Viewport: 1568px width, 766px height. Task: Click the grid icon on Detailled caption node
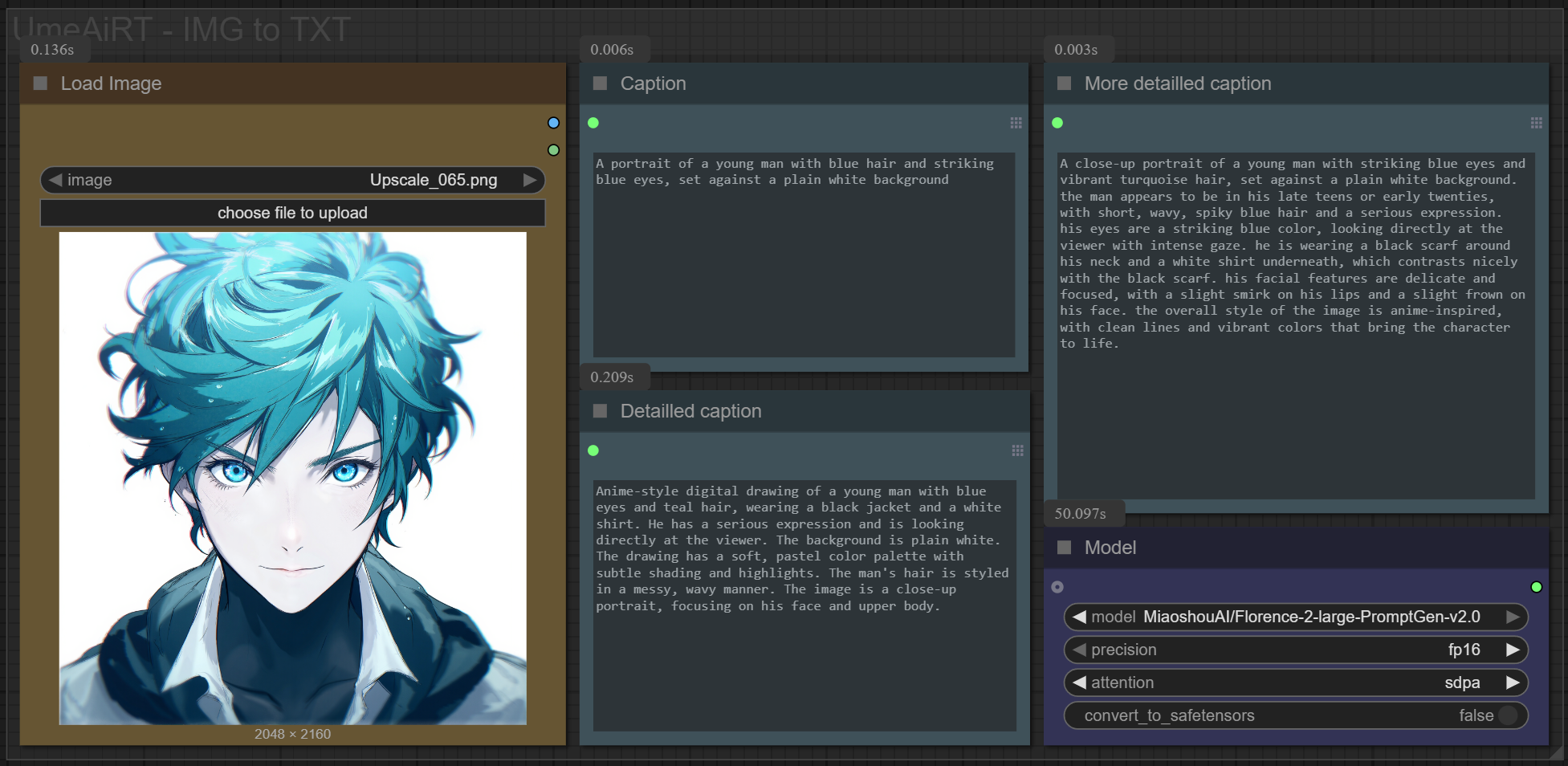click(x=1017, y=450)
